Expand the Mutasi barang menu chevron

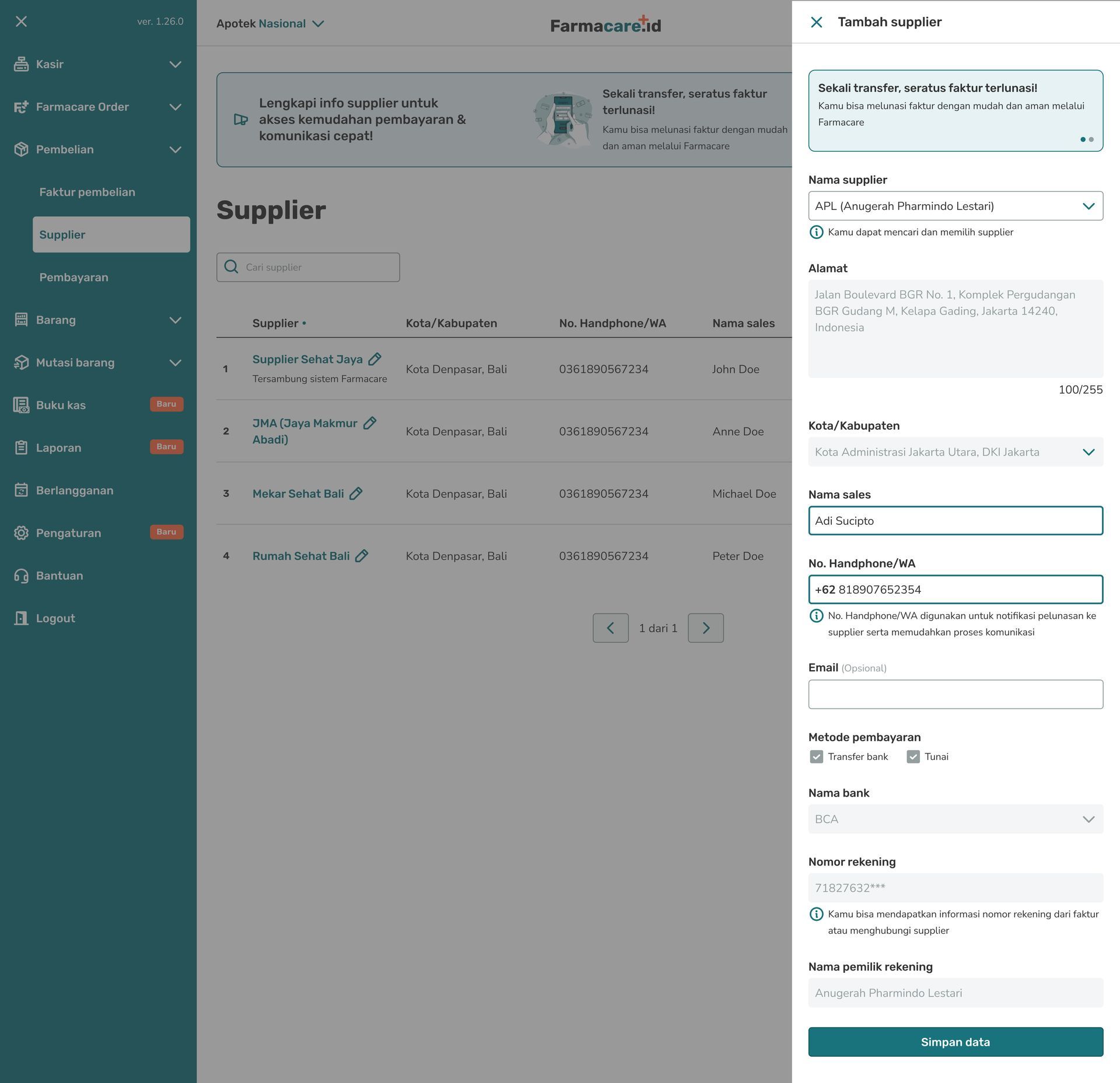[x=175, y=362]
